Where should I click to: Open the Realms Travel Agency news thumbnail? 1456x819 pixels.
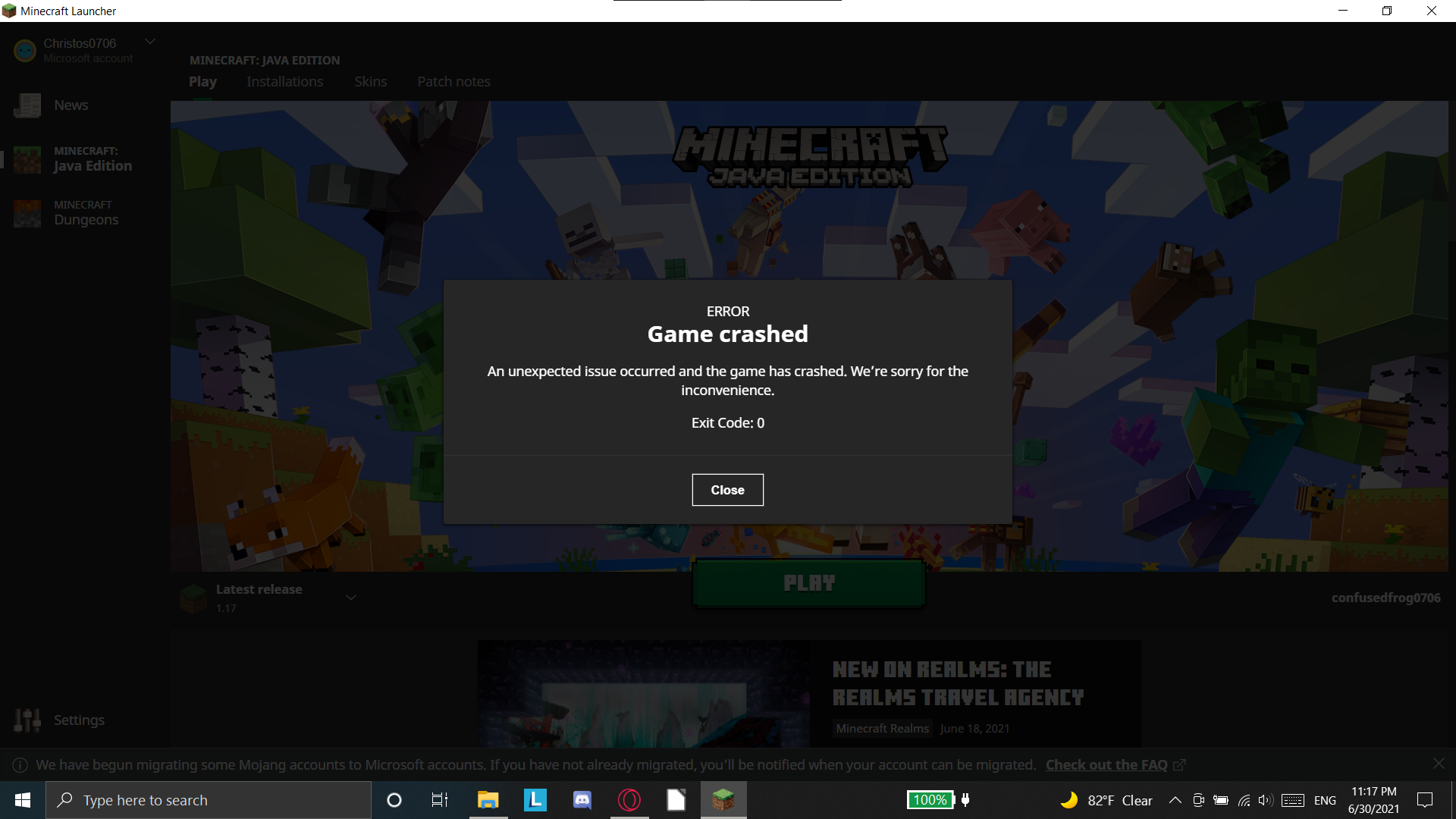pyautogui.click(x=643, y=694)
